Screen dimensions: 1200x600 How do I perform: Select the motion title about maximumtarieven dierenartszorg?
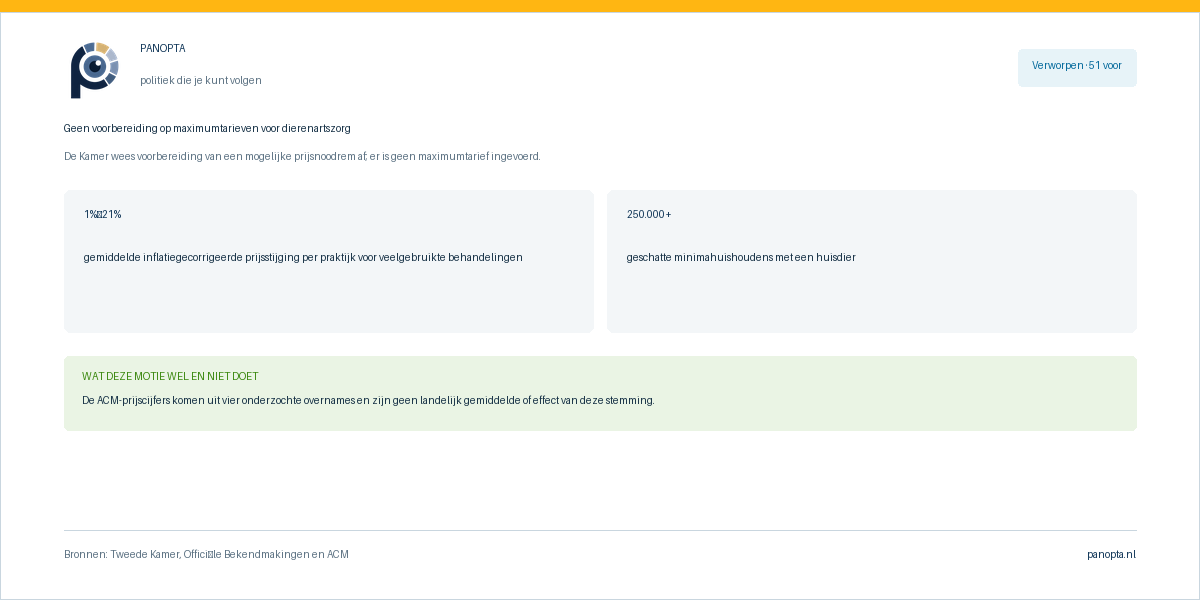[207, 128]
